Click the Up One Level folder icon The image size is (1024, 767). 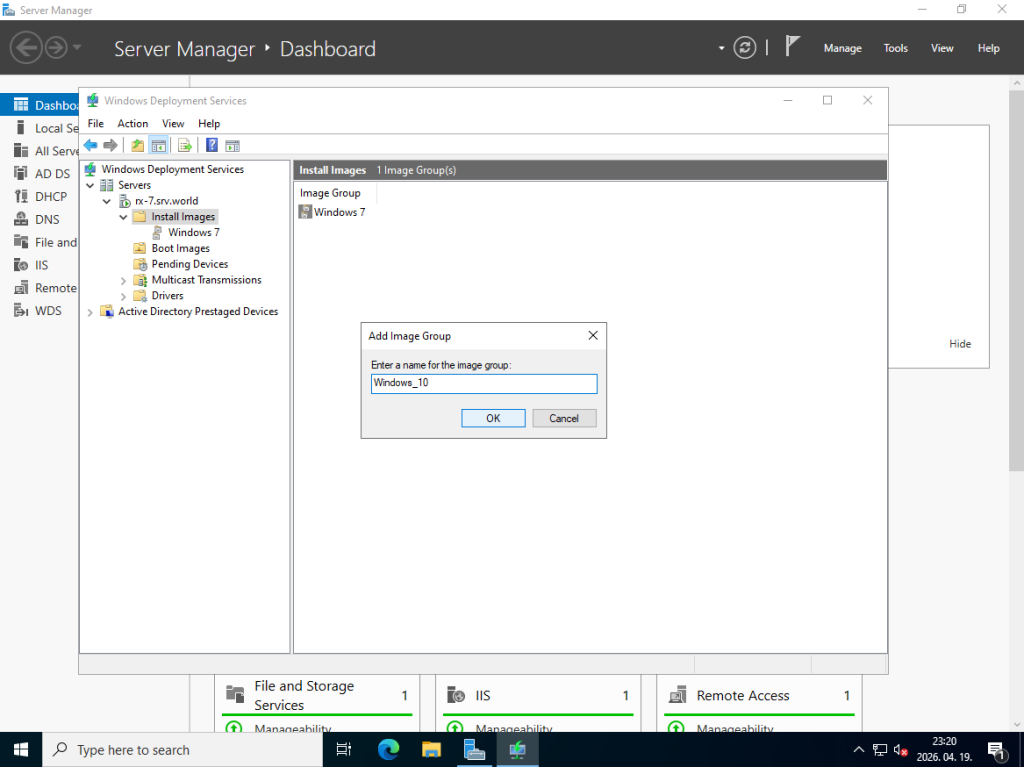pyautogui.click(x=137, y=145)
